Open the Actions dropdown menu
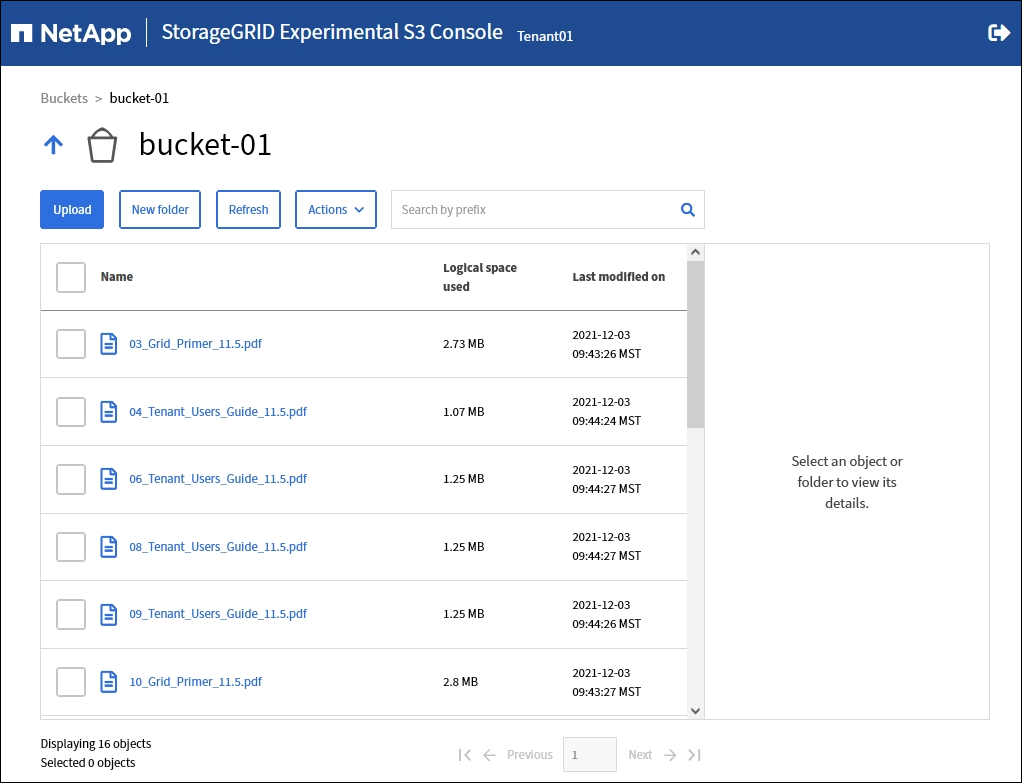This screenshot has width=1022, height=783. coord(335,210)
